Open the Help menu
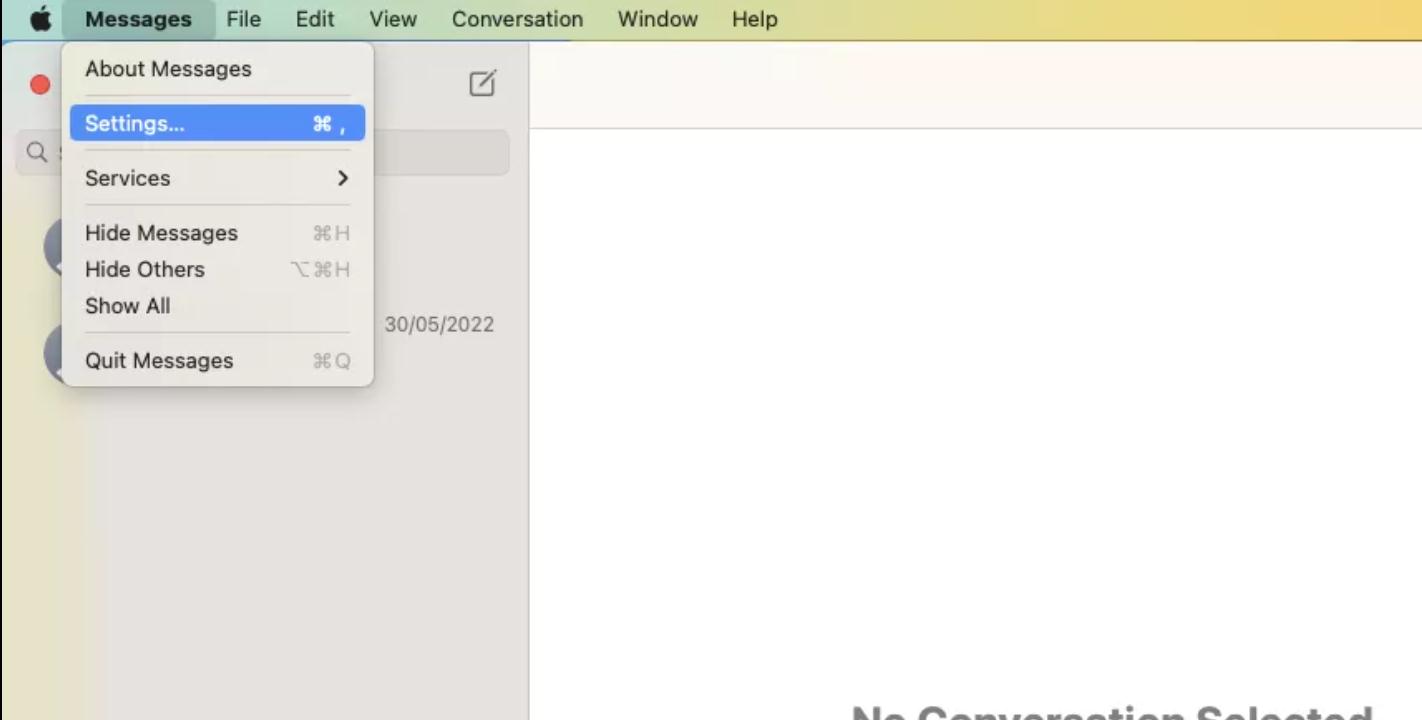The width and height of the screenshot is (1422, 720). [x=754, y=19]
